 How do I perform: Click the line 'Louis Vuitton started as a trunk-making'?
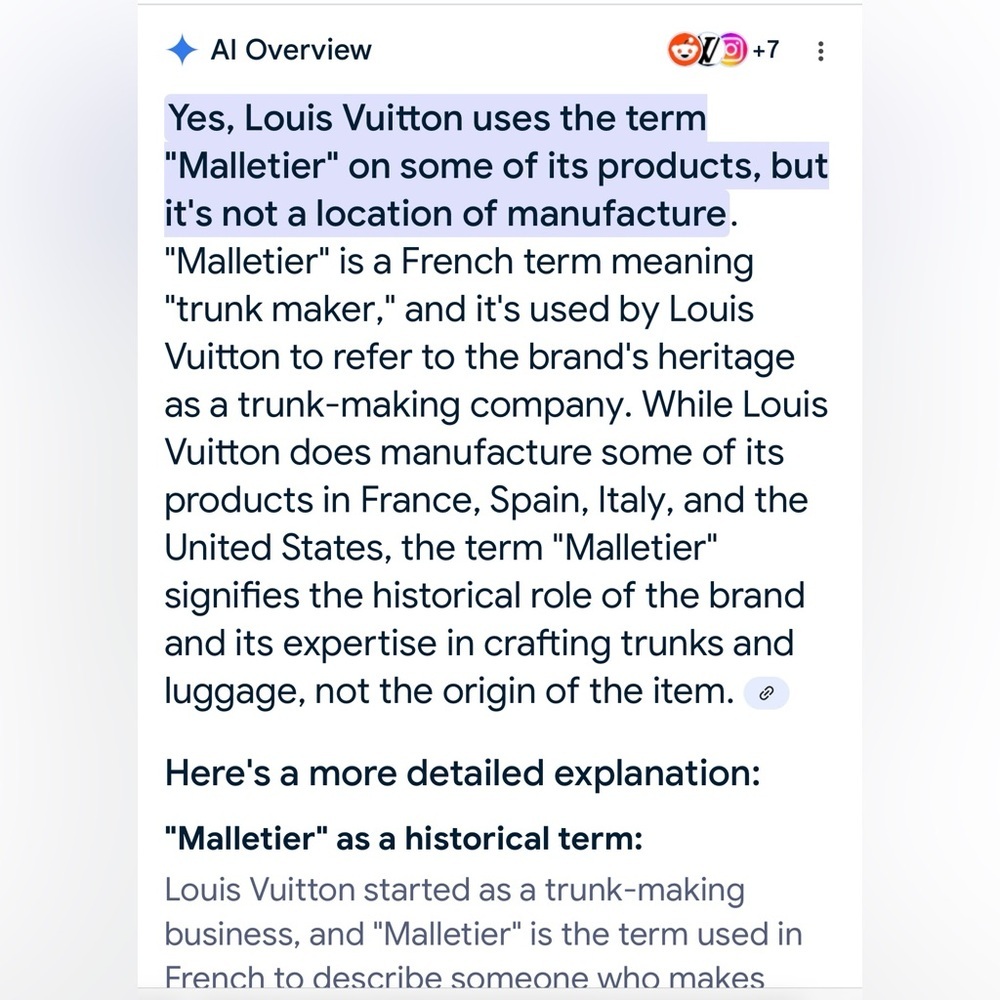454,889
